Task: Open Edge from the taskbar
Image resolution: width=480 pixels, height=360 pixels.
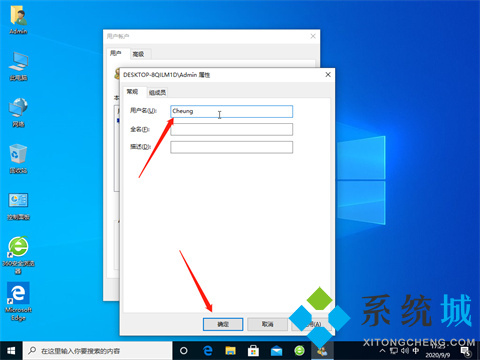Action: click(x=208, y=351)
